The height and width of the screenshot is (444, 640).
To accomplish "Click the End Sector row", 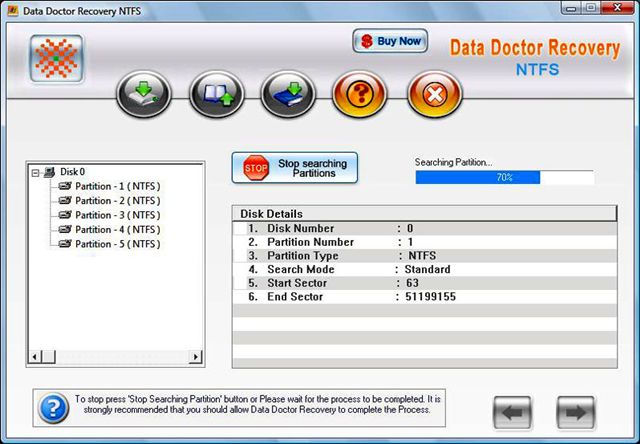I will [x=424, y=297].
